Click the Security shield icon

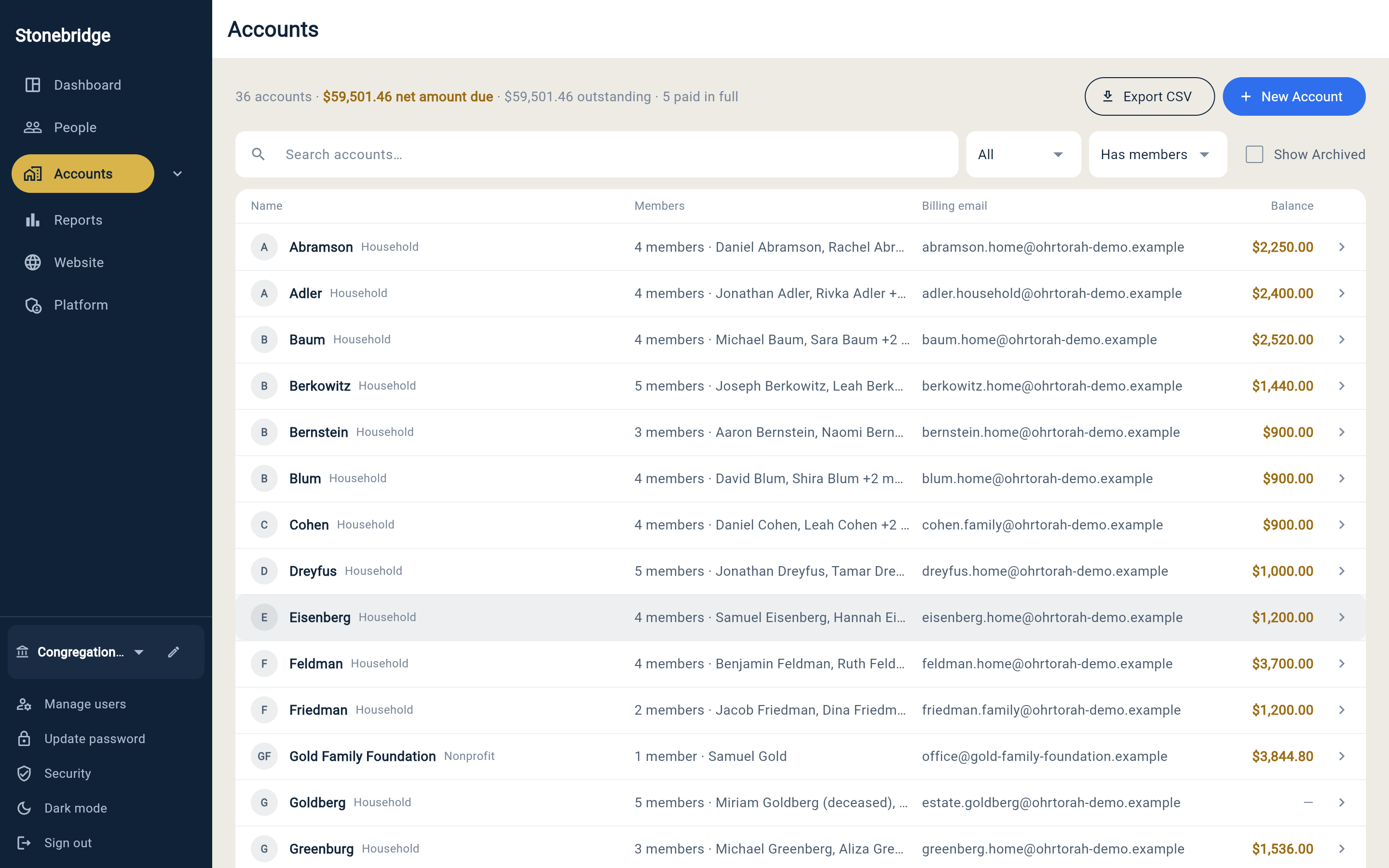(x=24, y=773)
